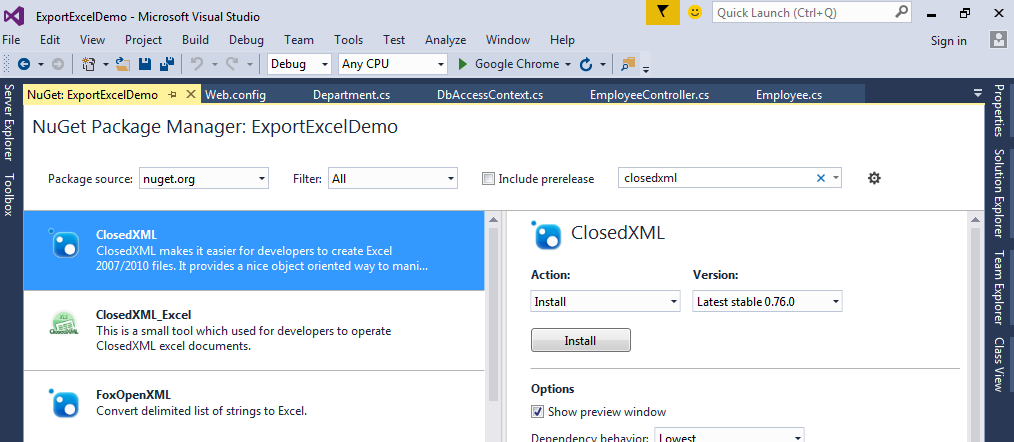This screenshot has height=442, width=1014.
Task: Select the FoxOpenXML package row
Action: pyautogui.click(x=254, y=406)
